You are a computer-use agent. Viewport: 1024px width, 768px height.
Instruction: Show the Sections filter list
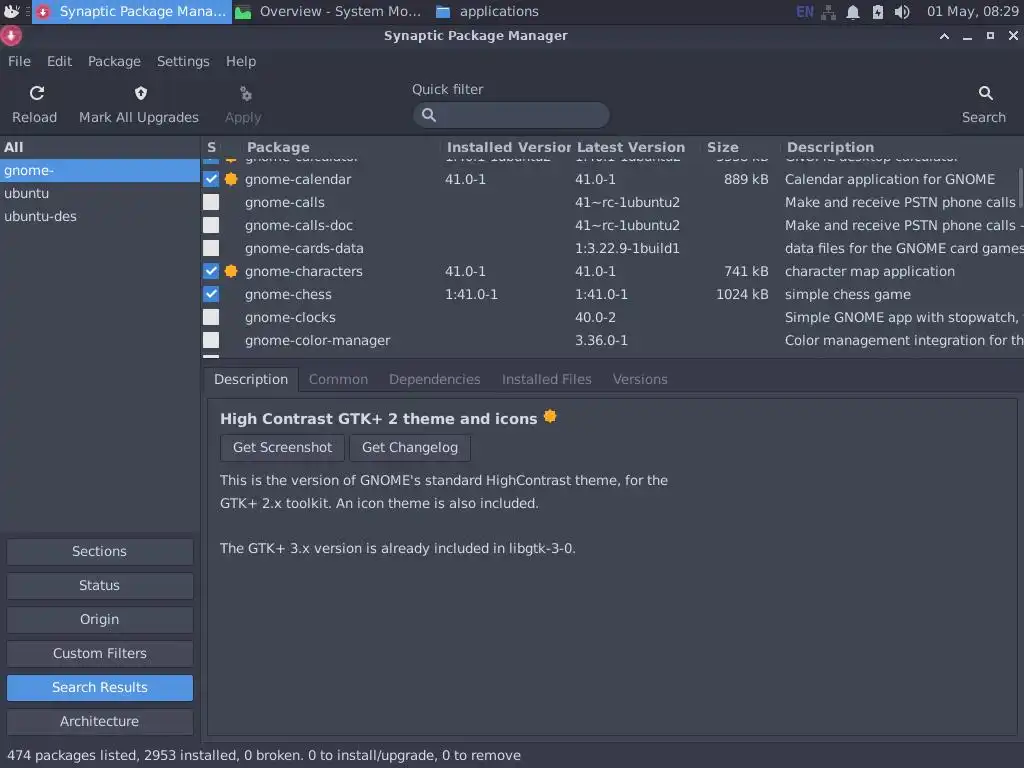point(99,551)
